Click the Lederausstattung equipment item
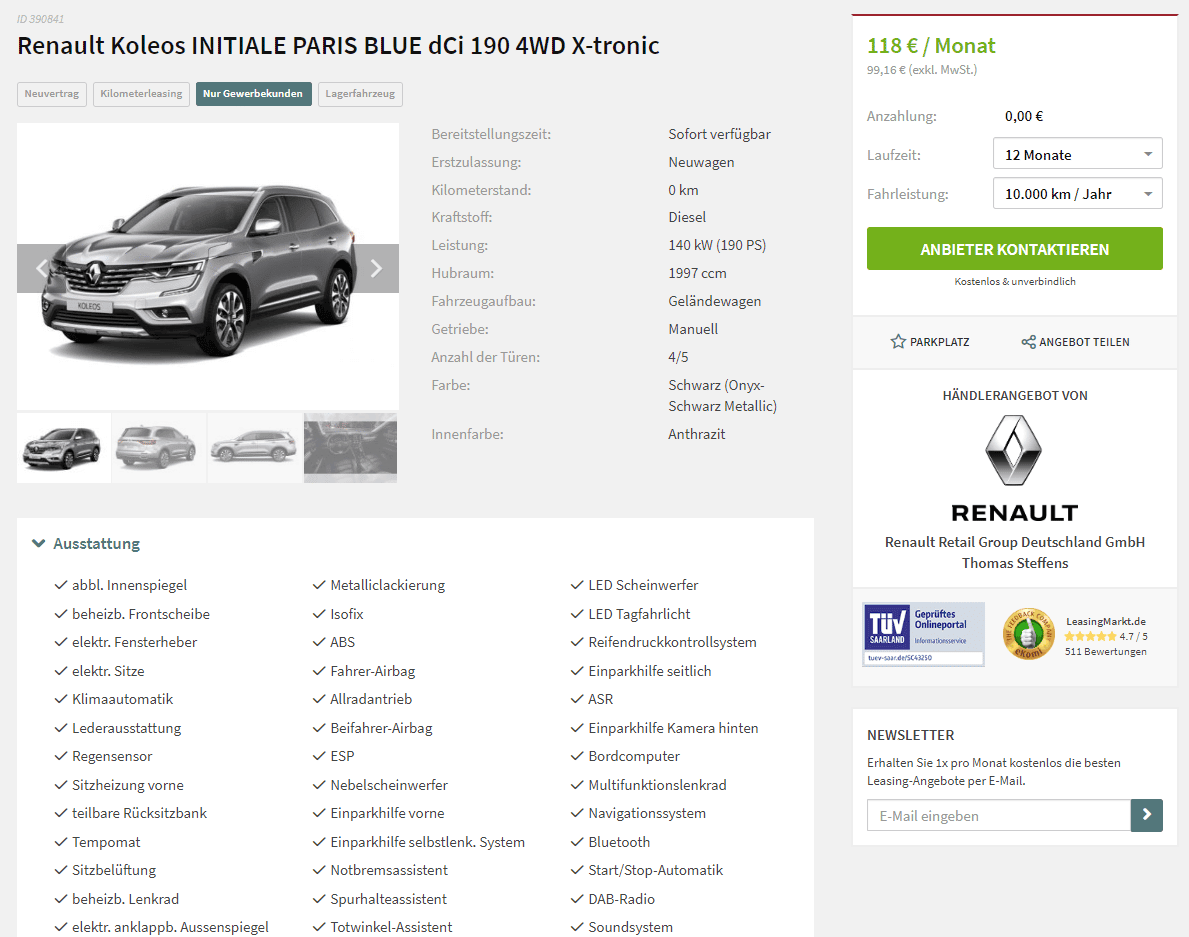 [x=126, y=728]
